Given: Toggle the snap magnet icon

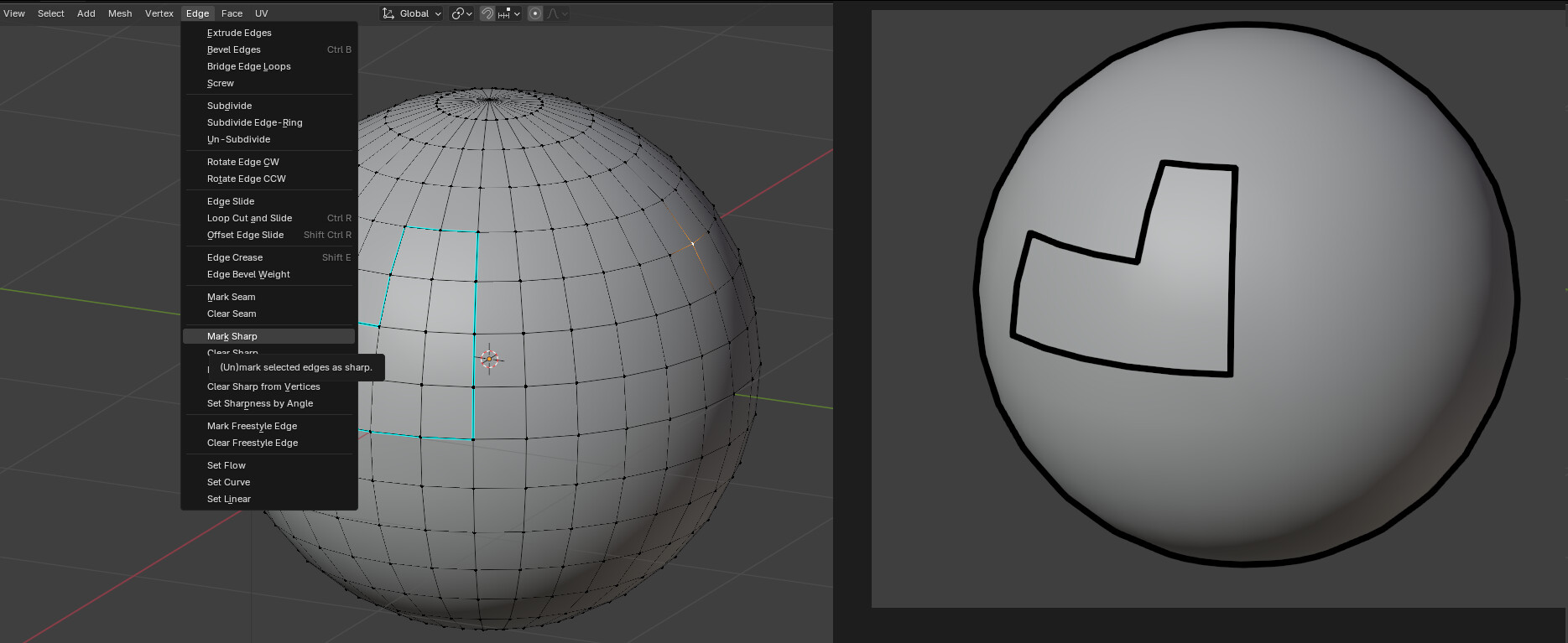Looking at the screenshot, I should (487, 13).
